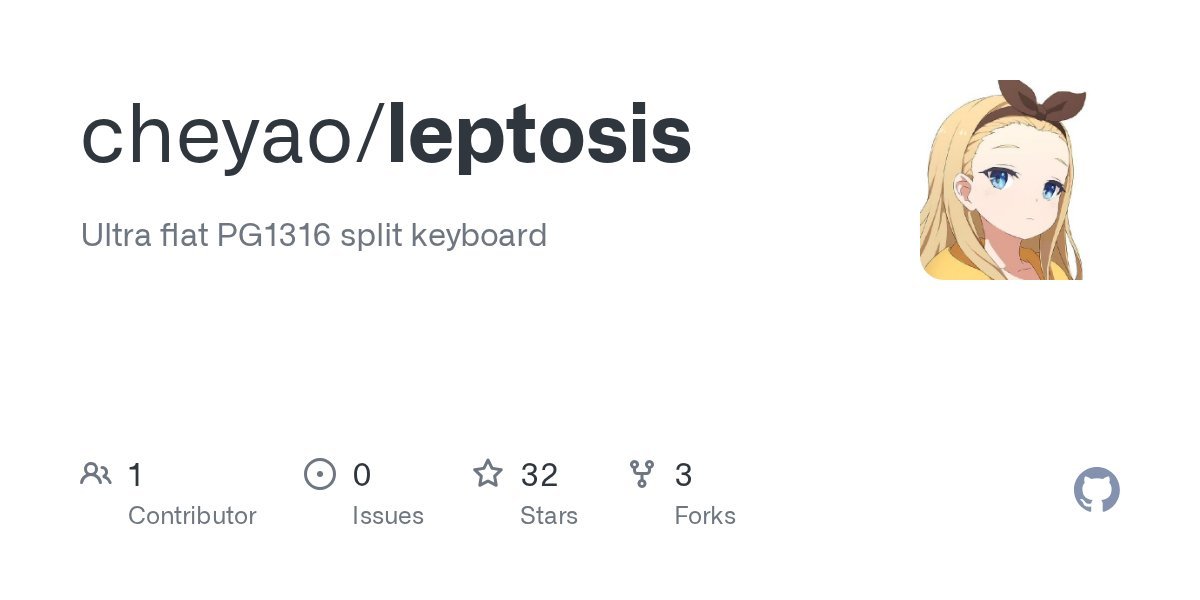Click the "Ultra flat PG1316 split keyboard" description
Screen dimensions: 1200x600
pyautogui.click(x=314, y=235)
